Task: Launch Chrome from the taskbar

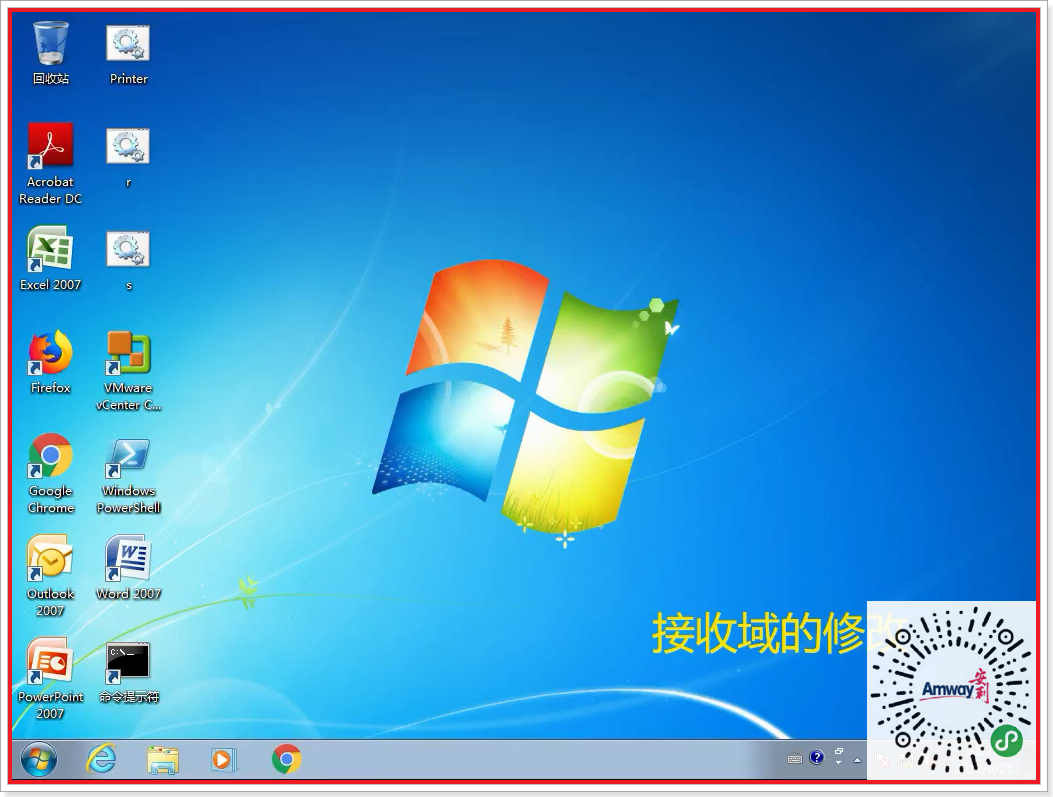Action: click(x=287, y=759)
